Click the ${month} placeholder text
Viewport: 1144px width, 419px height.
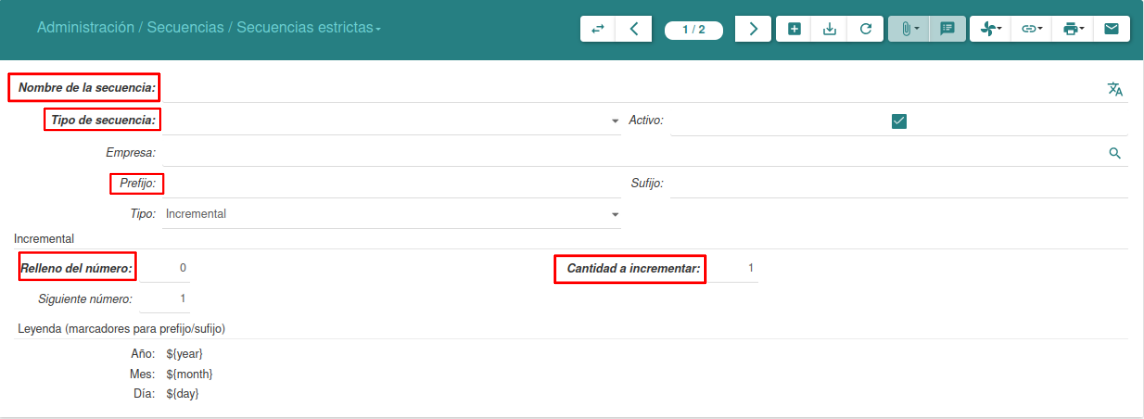click(x=190, y=374)
